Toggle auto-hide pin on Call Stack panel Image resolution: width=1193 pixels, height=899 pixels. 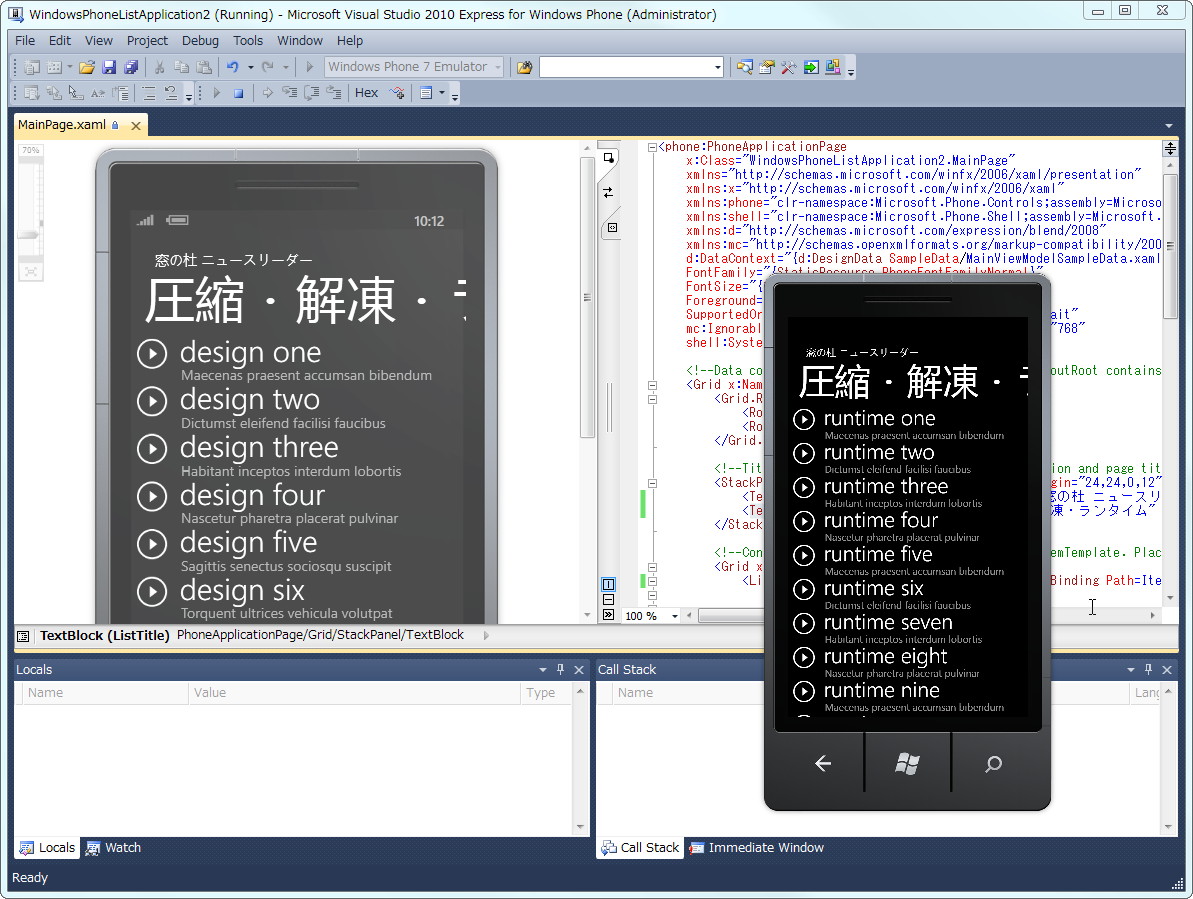click(1149, 669)
